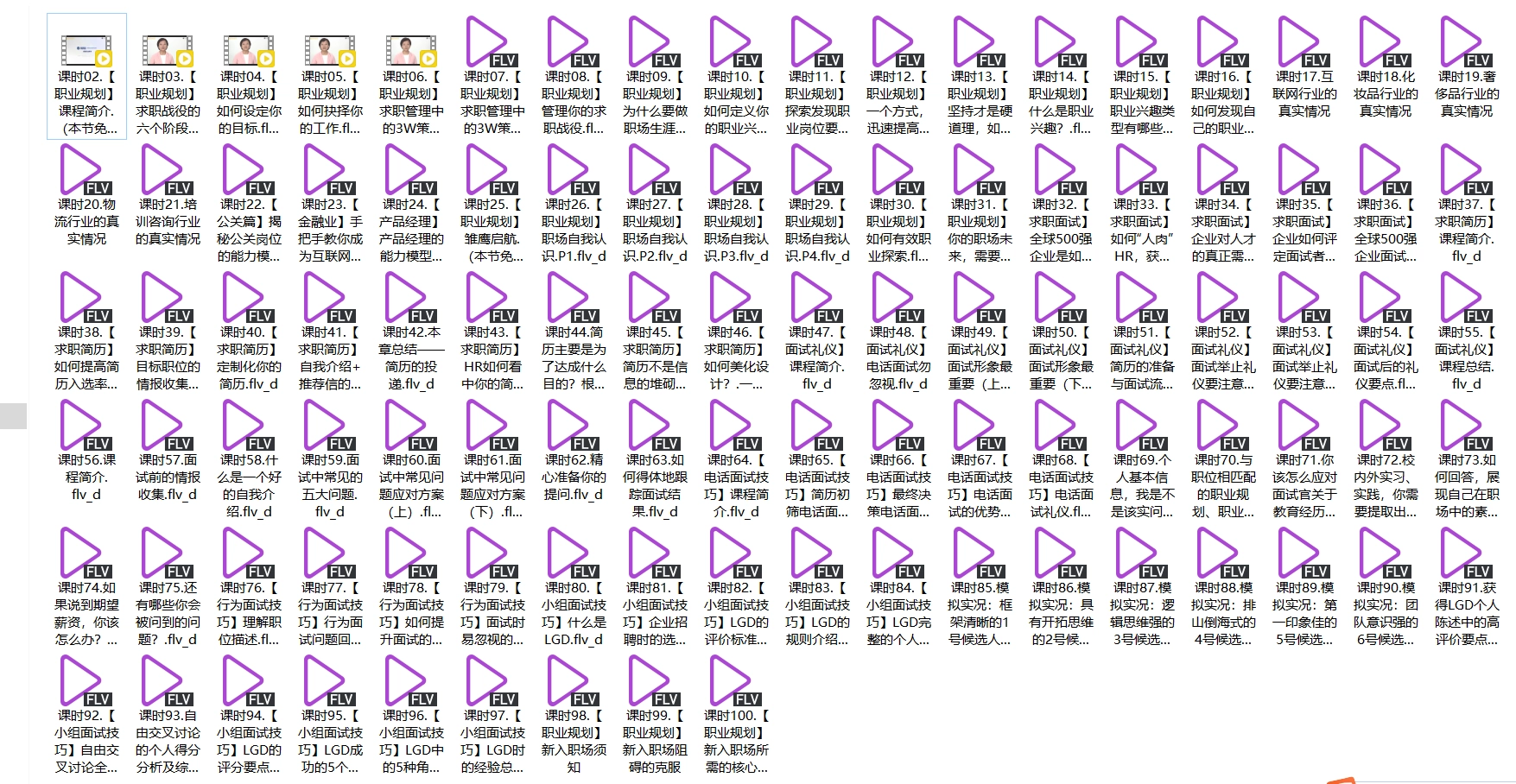Click the 课时20 物流行业 FLV icon
The image size is (1516, 784).
pos(85,170)
